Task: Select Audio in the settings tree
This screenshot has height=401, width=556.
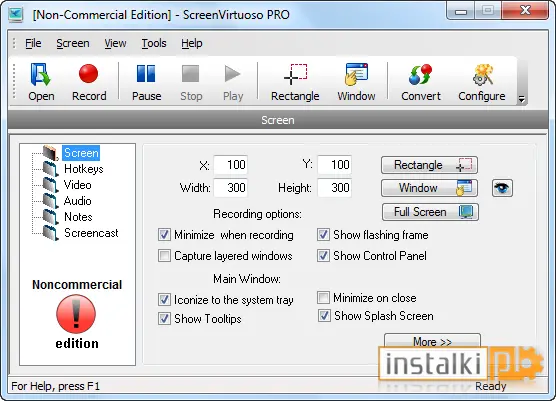Action: coord(77,201)
